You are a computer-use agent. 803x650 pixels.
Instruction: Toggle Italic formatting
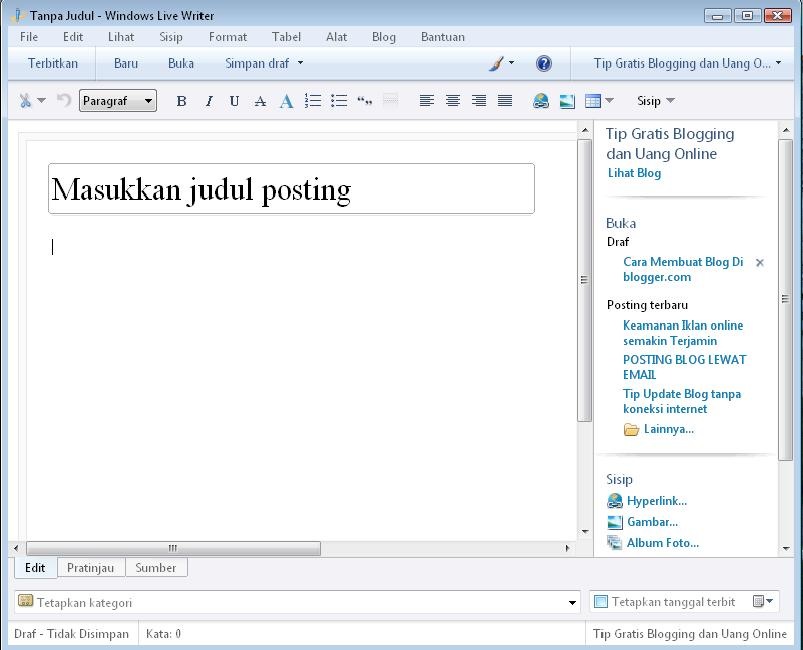[x=208, y=101]
